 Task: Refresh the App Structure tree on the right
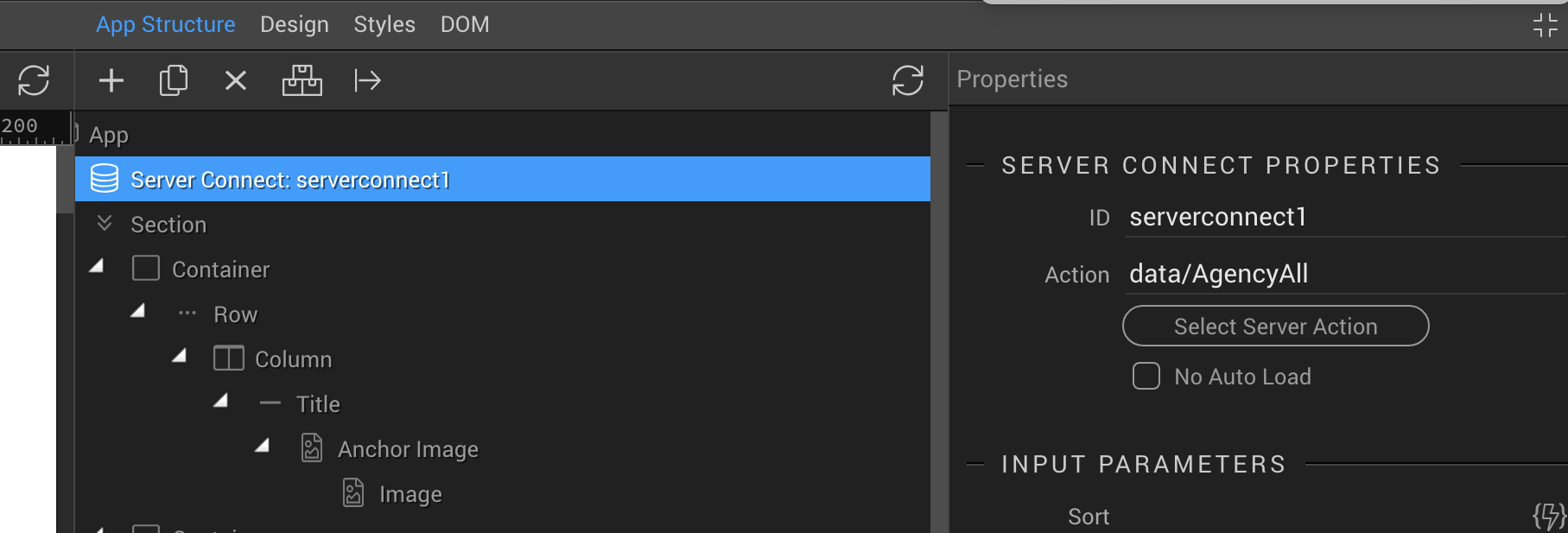908,80
